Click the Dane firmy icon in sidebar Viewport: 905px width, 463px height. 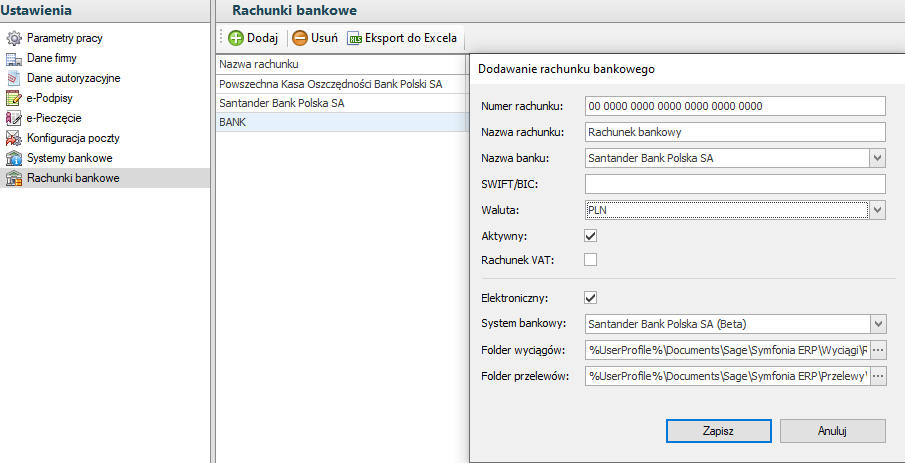[14, 58]
